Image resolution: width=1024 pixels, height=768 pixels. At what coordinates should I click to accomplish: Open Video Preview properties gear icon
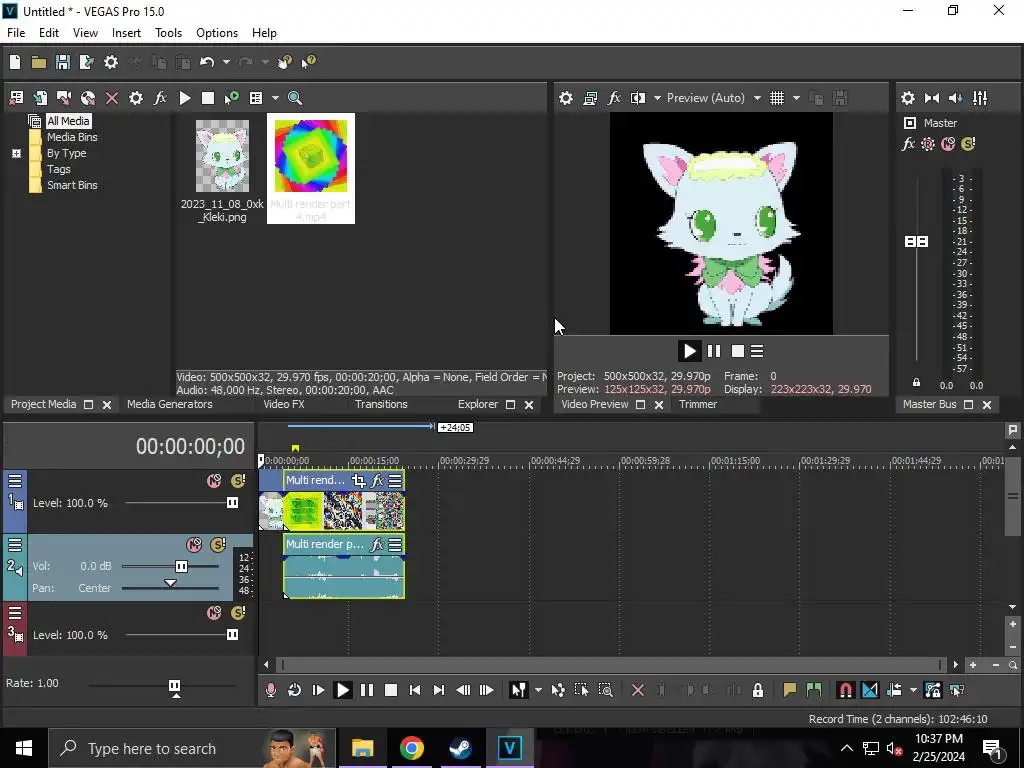point(566,98)
